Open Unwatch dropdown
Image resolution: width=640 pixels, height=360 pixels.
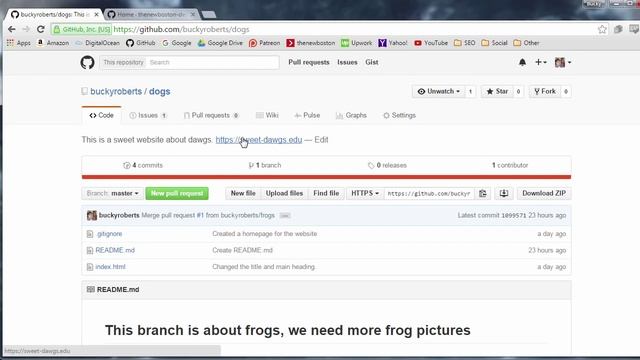click(438, 91)
